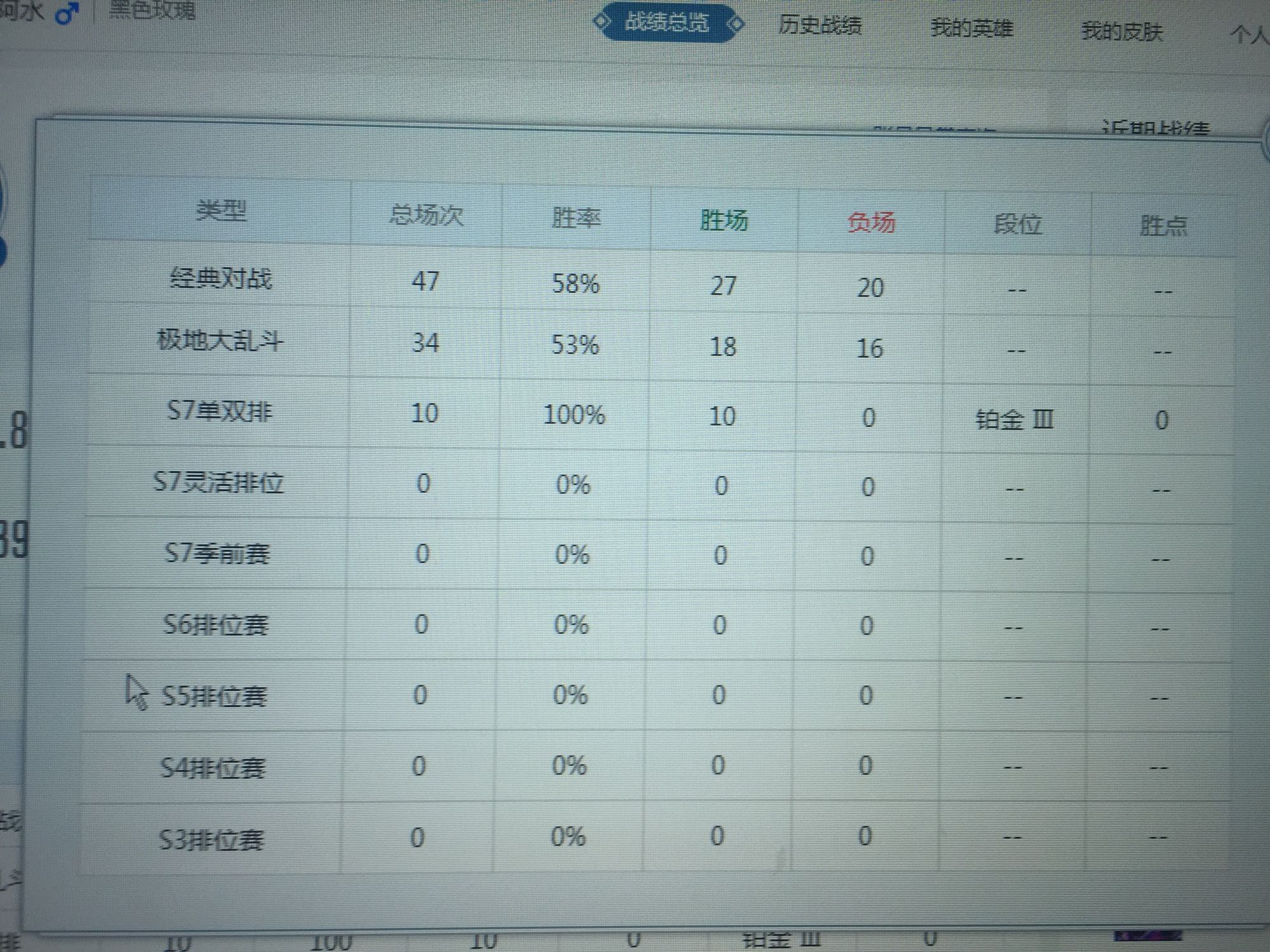Click the 0% win rate for S7灵活排位
This screenshot has width=1270, height=952.
coord(573,485)
